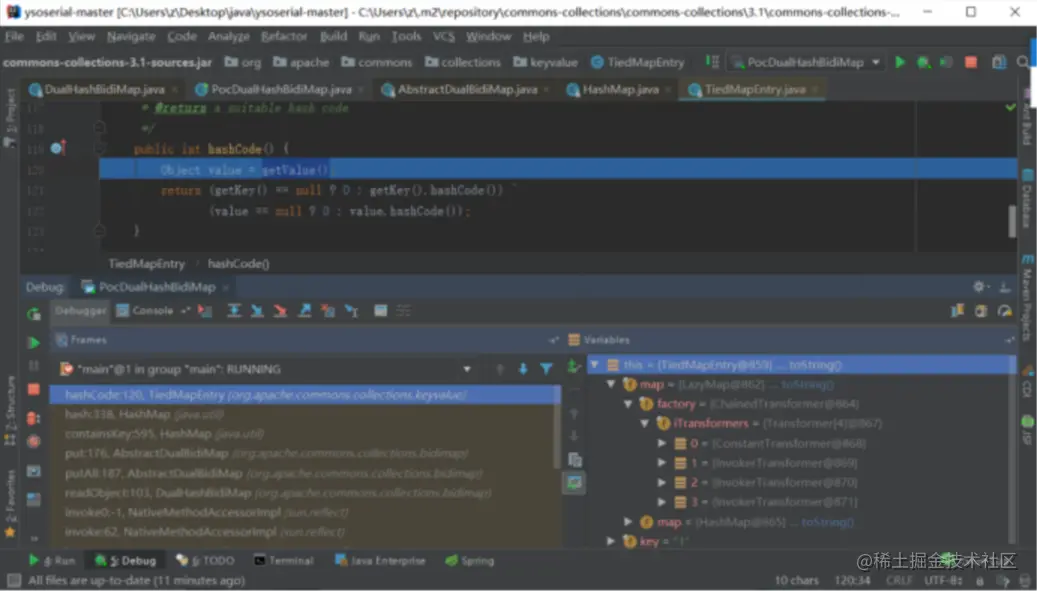Open the Navigate menu
Image resolution: width=1037 pixels, height=591 pixels.
coord(131,36)
